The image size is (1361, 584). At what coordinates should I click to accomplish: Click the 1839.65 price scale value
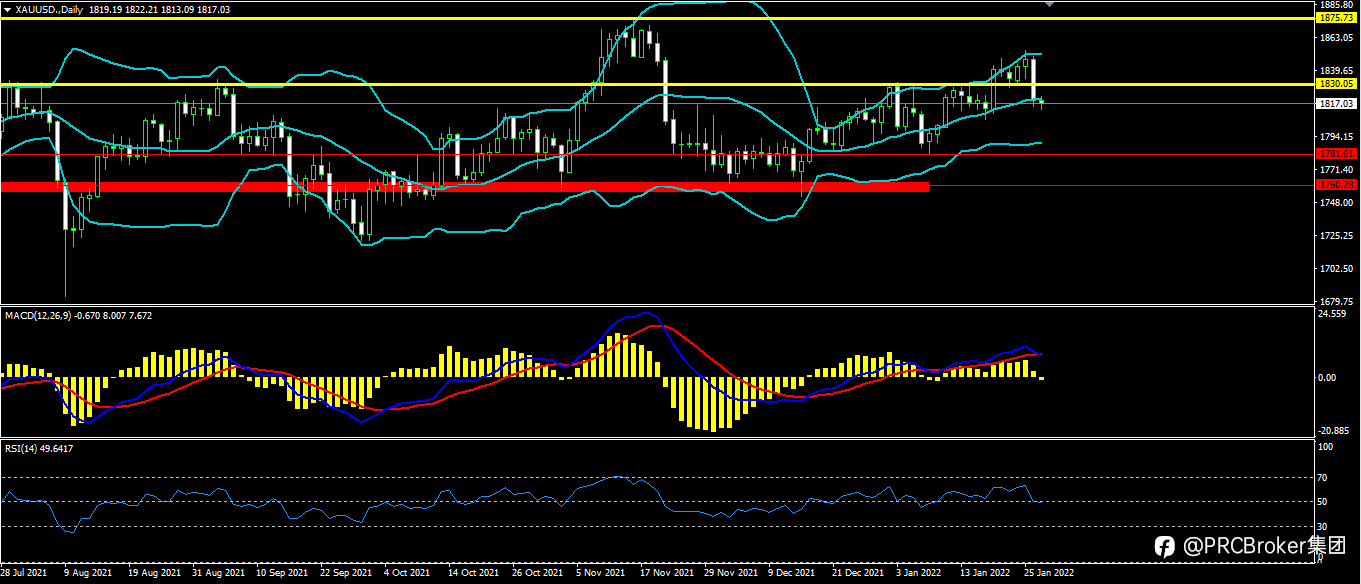[1336, 70]
